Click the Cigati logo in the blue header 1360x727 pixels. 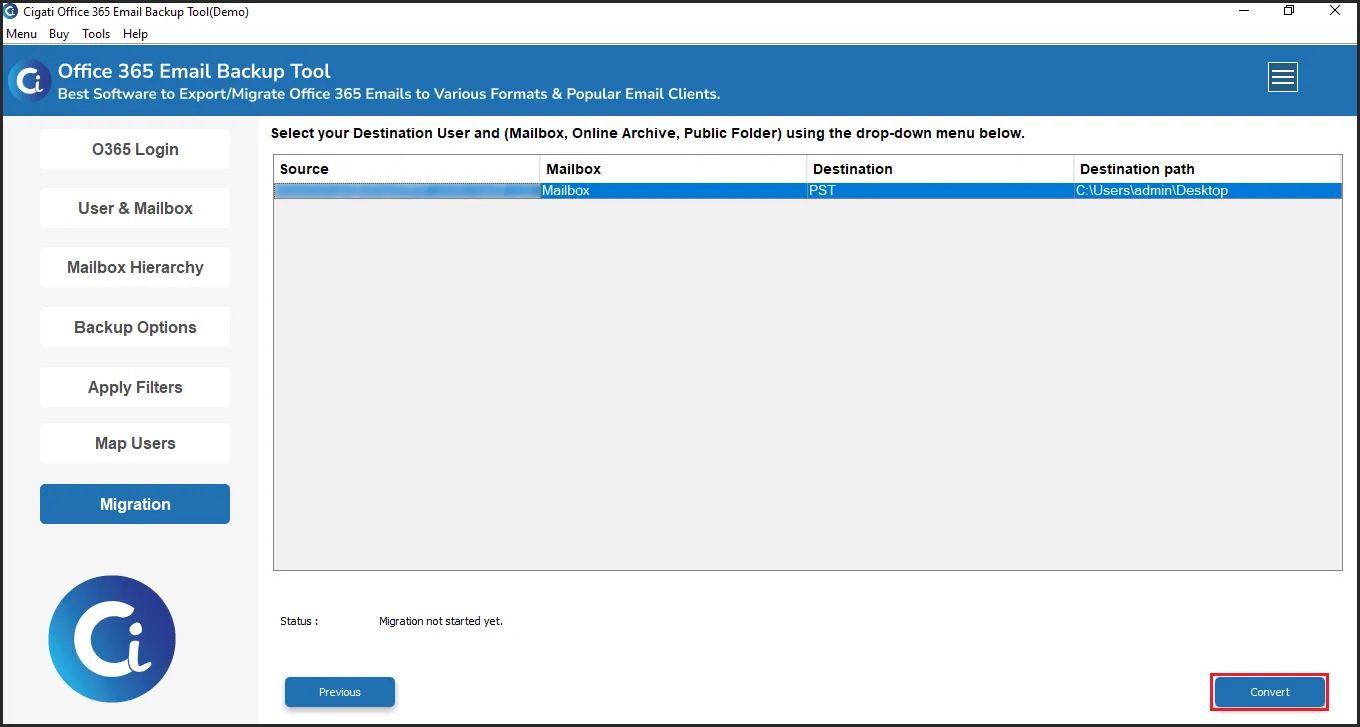coord(30,81)
